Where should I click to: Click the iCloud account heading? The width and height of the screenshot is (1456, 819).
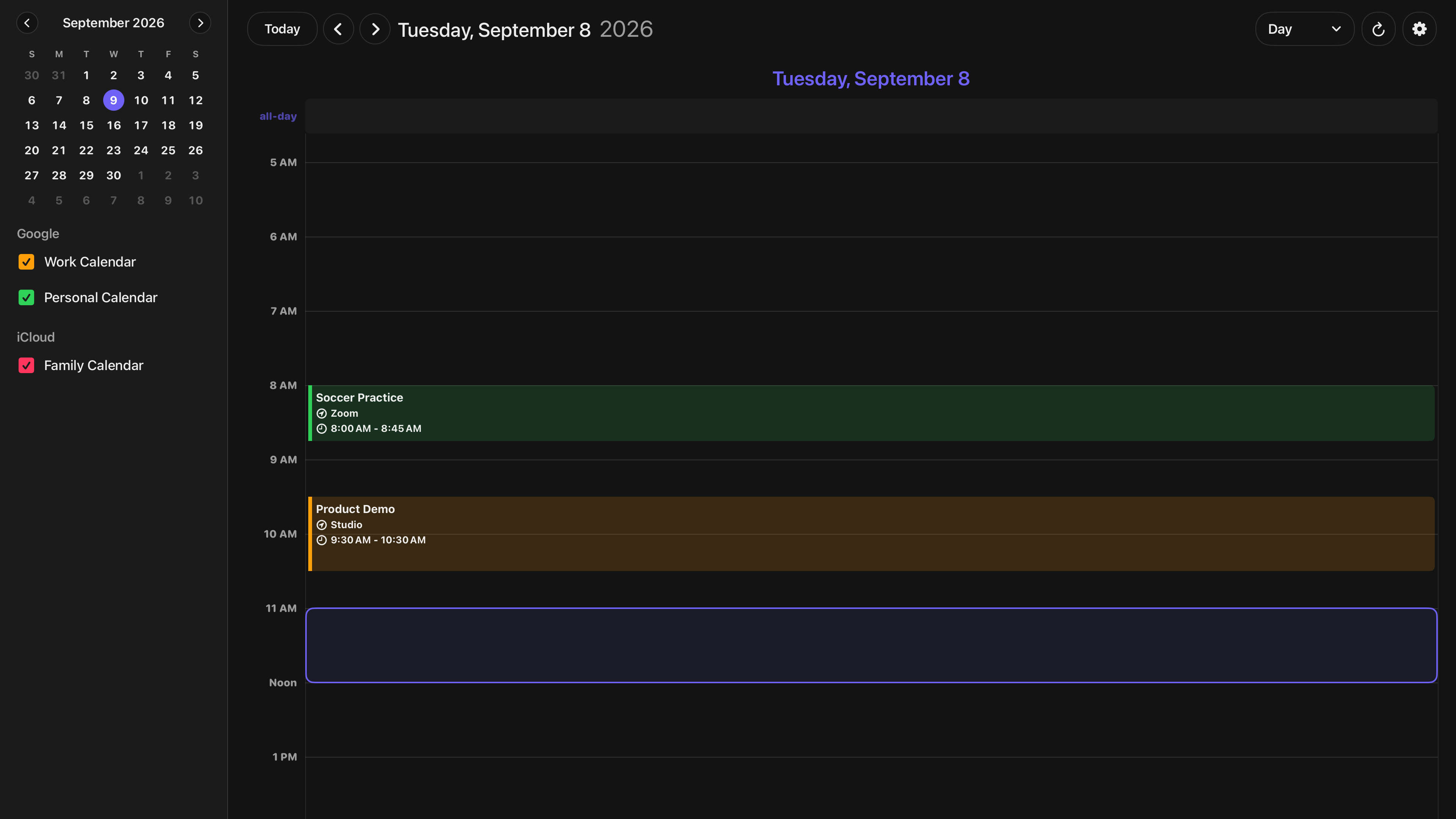click(36, 337)
